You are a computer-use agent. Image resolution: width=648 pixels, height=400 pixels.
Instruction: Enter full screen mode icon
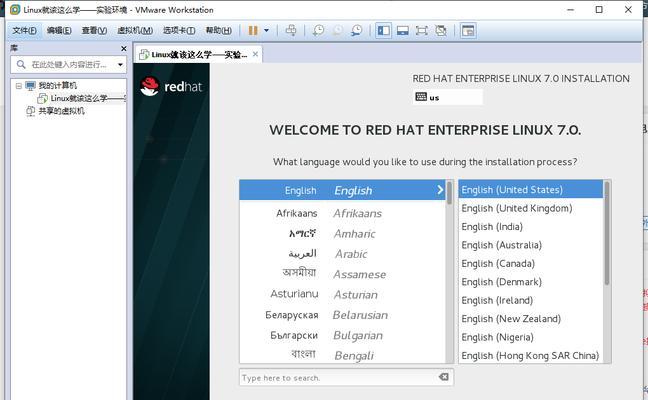tap(422, 31)
